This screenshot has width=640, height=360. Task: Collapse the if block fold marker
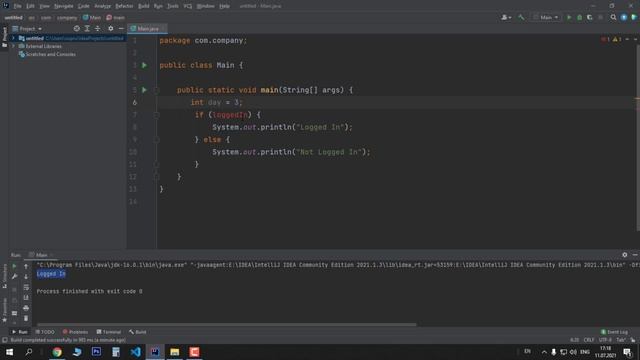156,115
